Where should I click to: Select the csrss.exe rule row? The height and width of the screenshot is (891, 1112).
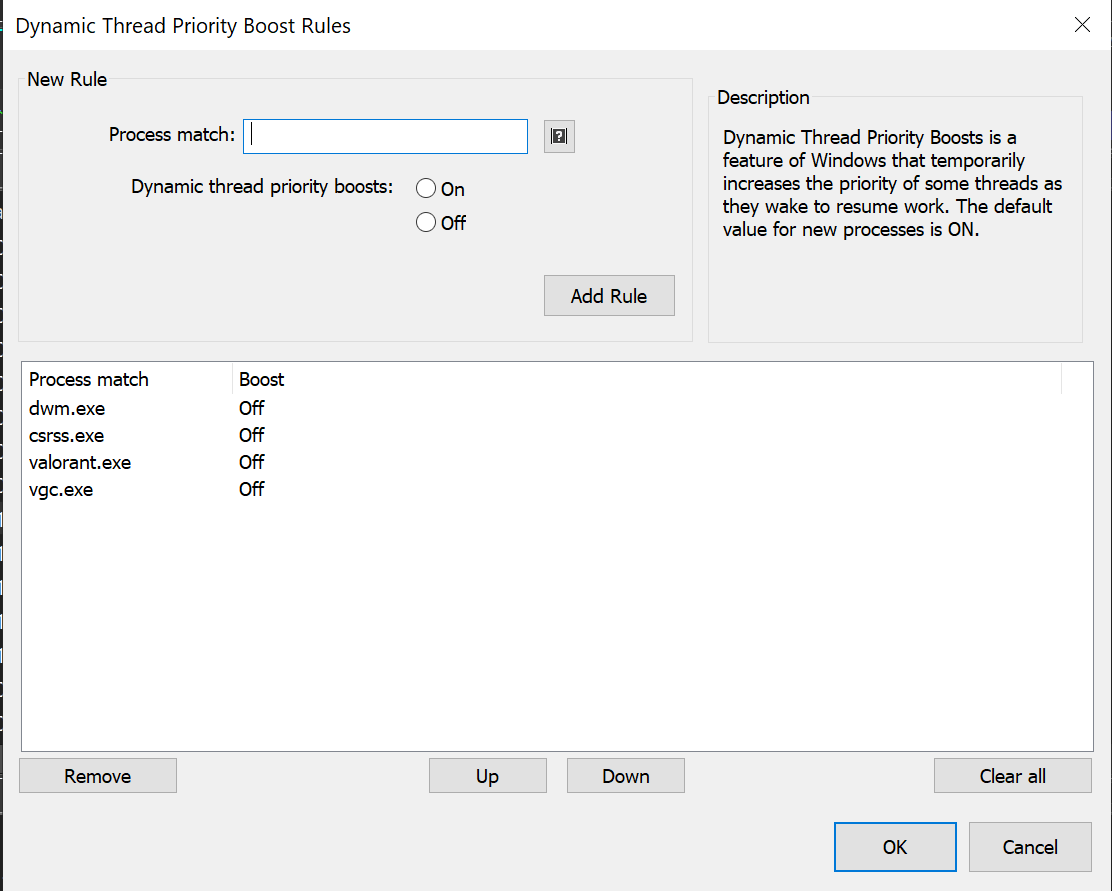coord(67,435)
